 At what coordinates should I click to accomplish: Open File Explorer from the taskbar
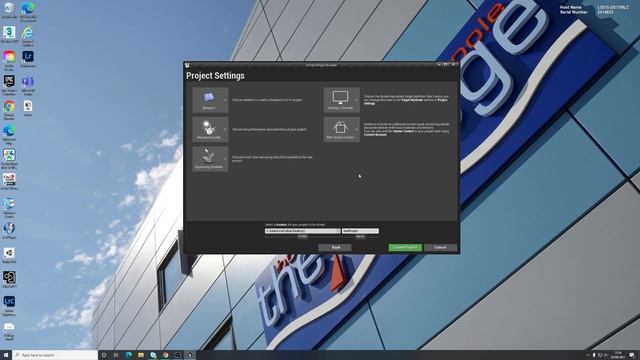[141, 355]
